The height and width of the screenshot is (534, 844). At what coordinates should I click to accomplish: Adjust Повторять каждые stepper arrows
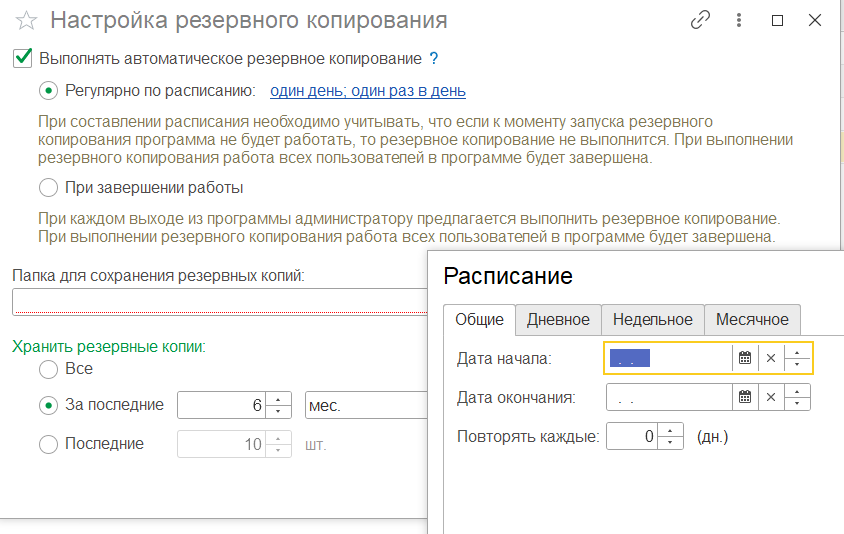coord(672,436)
